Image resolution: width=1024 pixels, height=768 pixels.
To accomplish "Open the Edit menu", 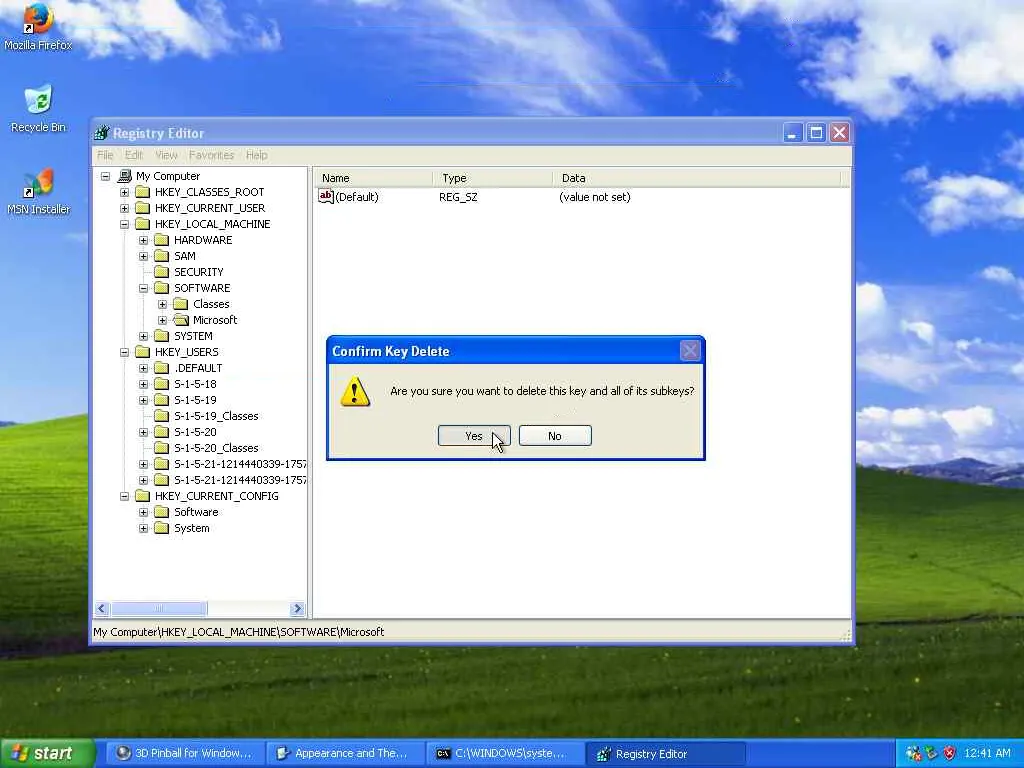I will [134, 155].
